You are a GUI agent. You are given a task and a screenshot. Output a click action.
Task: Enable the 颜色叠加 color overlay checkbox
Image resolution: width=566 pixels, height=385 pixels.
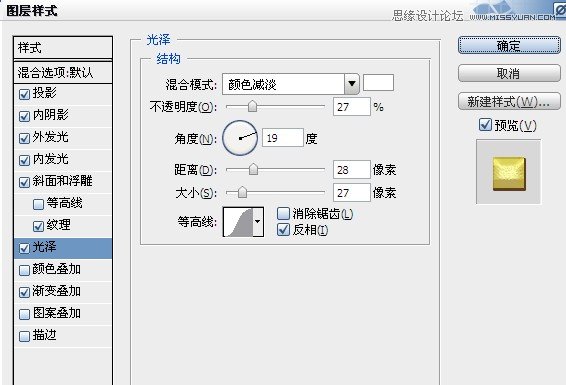coord(24,271)
